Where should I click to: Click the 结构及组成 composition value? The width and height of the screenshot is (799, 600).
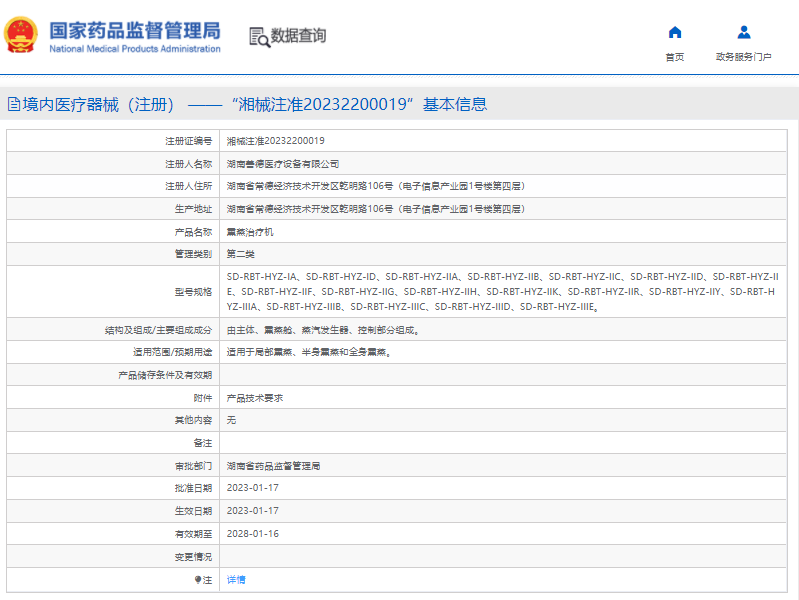(x=323, y=330)
